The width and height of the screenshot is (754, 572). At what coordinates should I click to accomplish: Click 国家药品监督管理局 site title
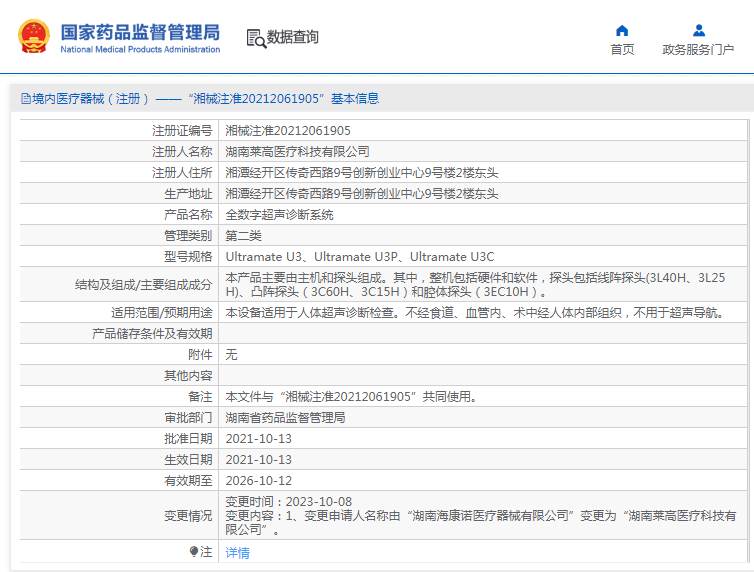click(140, 32)
